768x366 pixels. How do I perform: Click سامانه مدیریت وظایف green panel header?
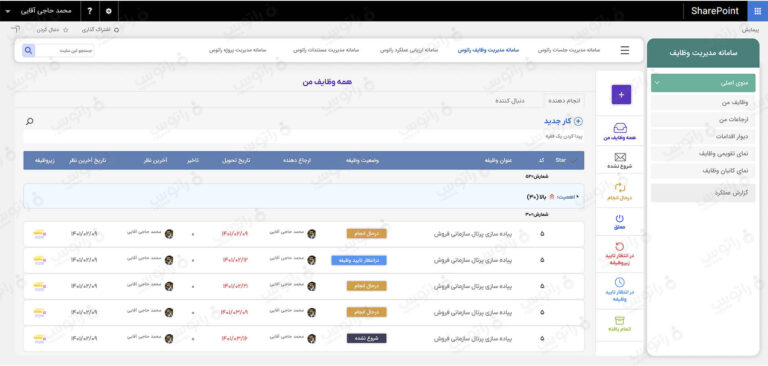pos(703,53)
